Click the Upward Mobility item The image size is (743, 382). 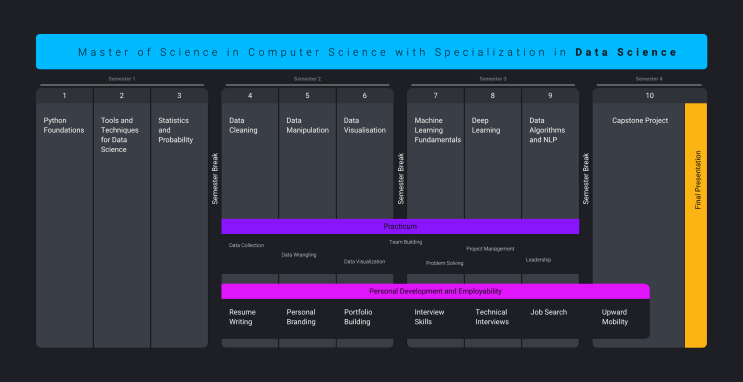pos(615,317)
